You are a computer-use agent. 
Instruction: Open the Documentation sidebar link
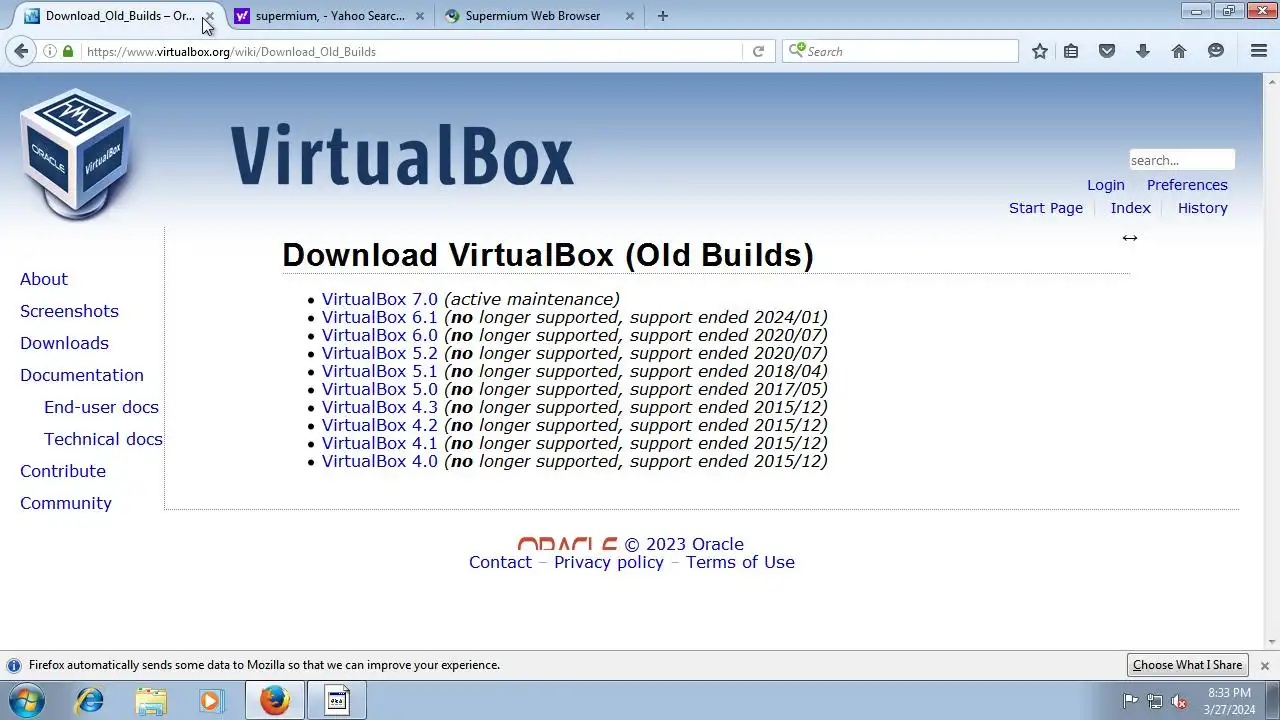click(82, 375)
